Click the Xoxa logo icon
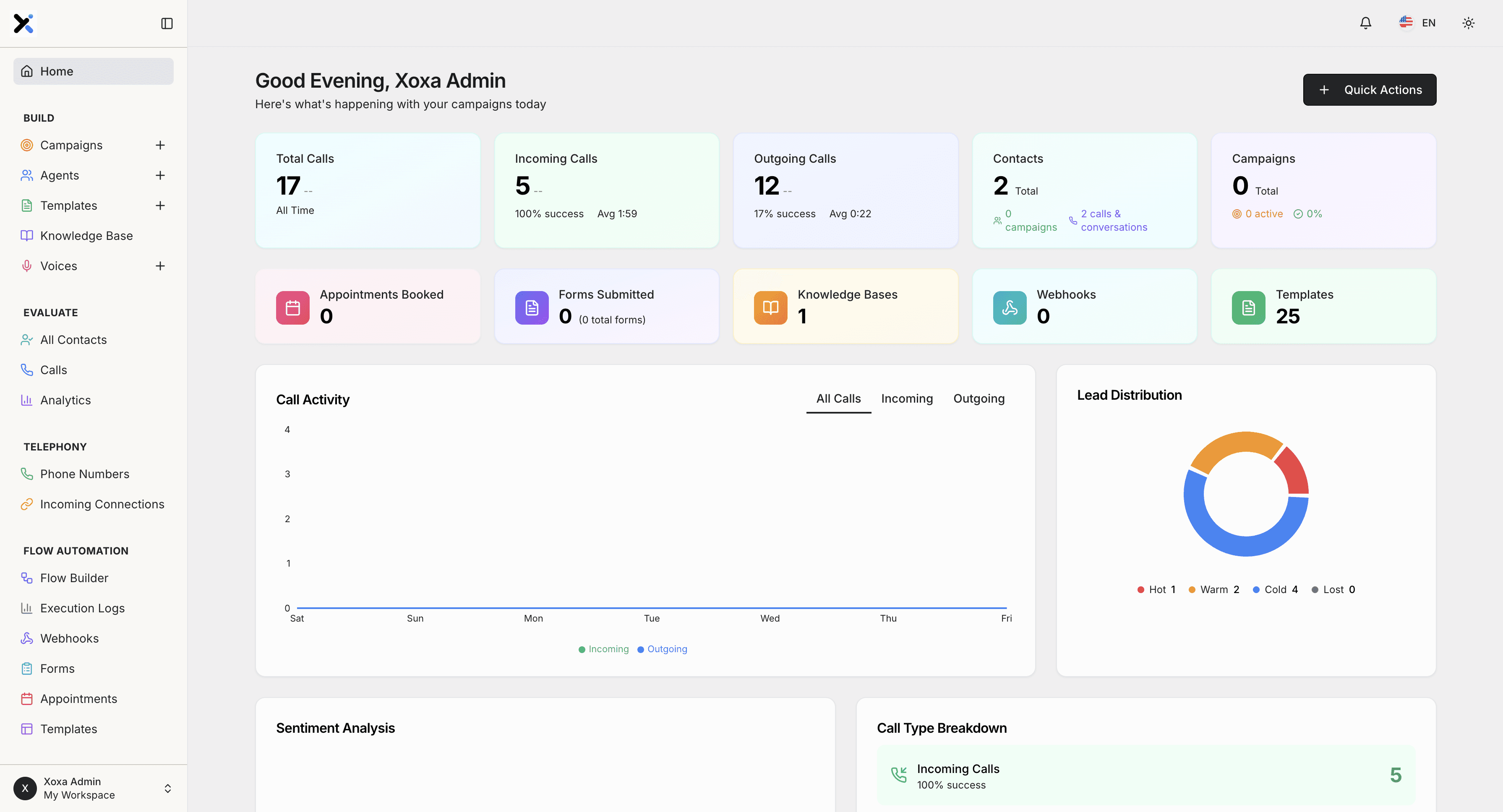The height and width of the screenshot is (812, 1503). 23,23
